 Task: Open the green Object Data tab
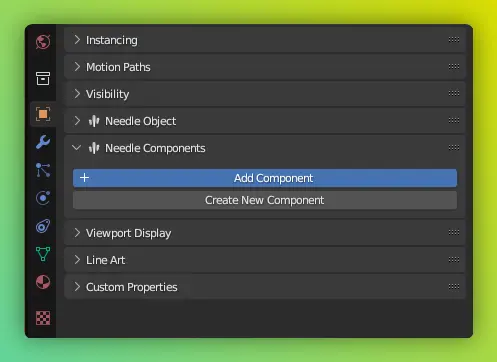[43, 254]
